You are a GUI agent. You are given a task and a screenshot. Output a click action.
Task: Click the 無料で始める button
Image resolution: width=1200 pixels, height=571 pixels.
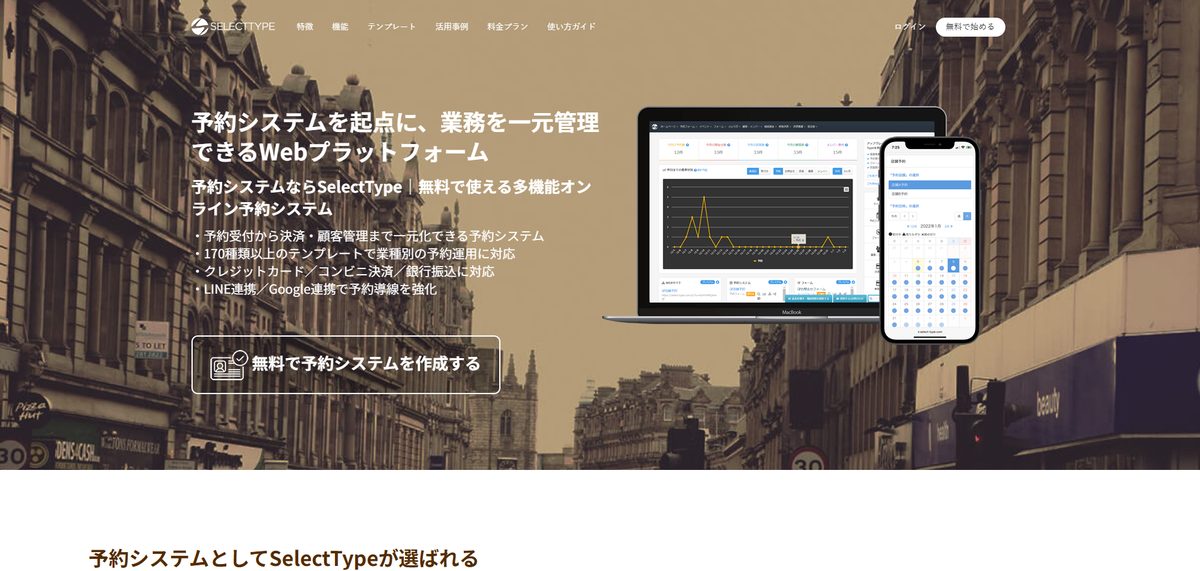click(970, 27)
